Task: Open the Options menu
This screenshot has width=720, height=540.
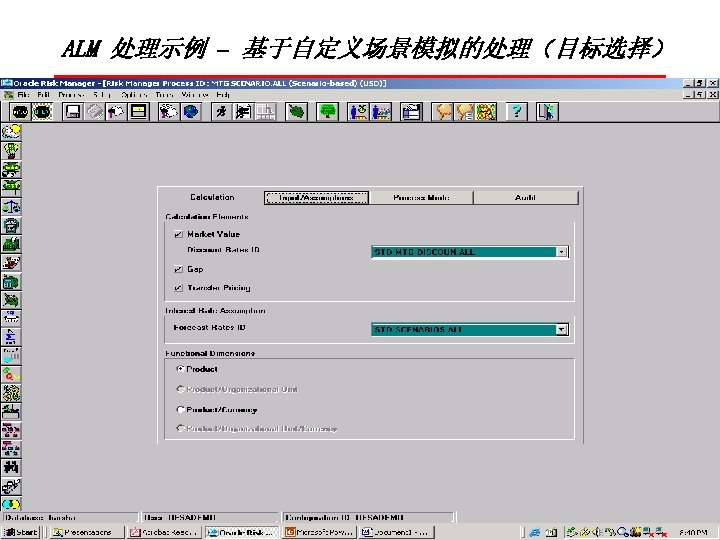Action: coord(134,95)
